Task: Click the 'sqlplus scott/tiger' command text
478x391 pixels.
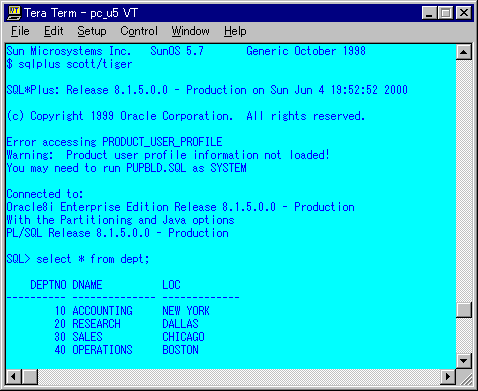Action: (75, 64)
